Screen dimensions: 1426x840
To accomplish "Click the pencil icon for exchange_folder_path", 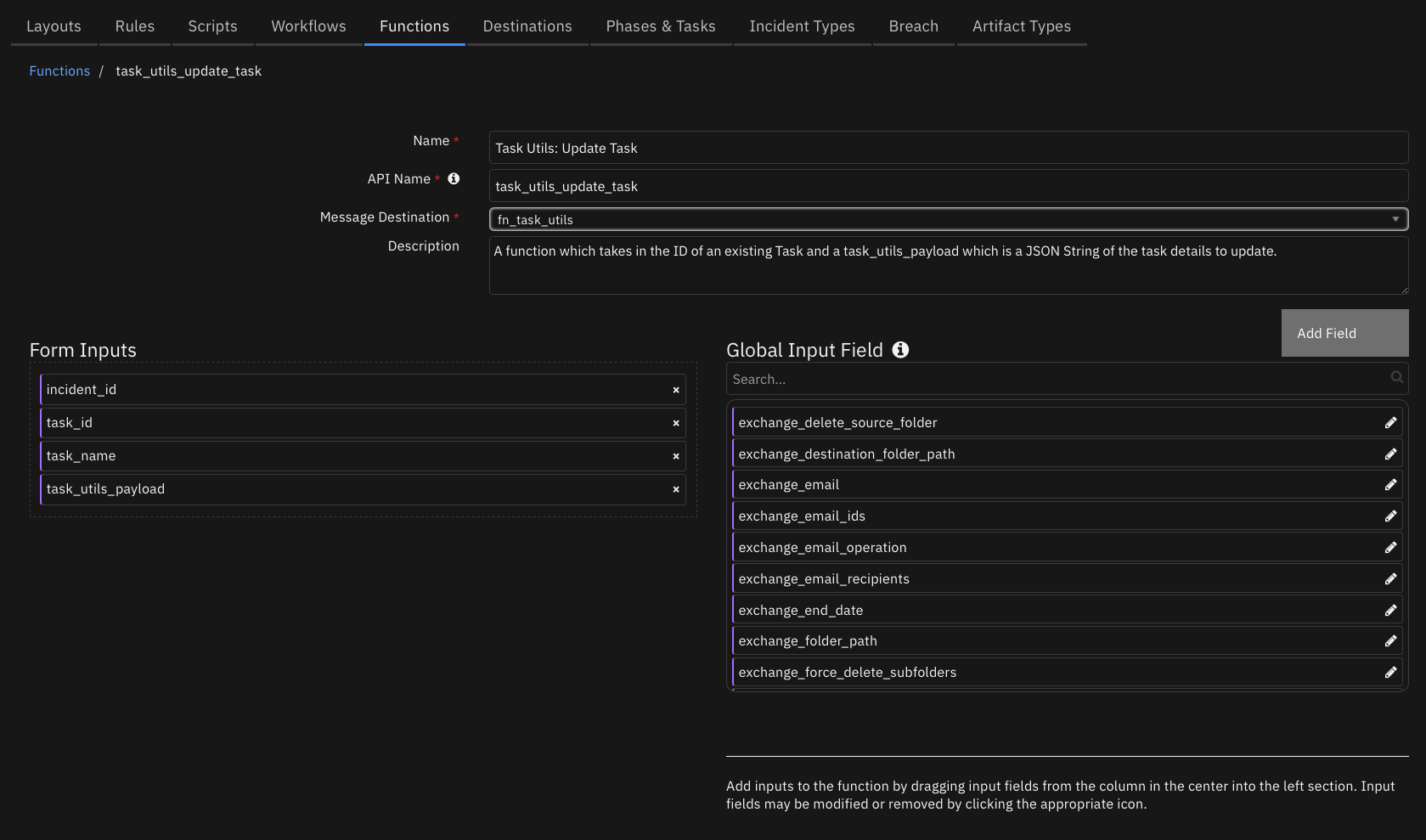I will 1390,640.
